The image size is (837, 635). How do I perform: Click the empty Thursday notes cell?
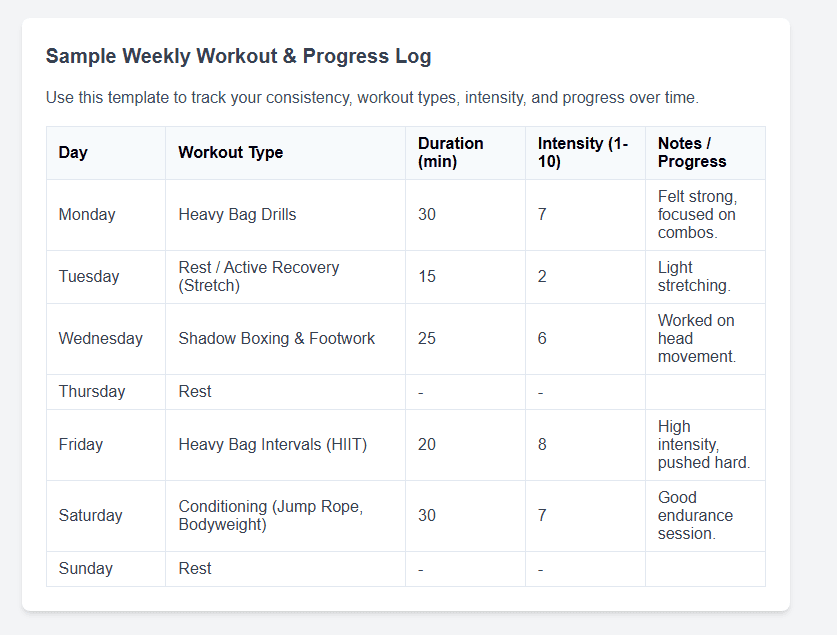tap(705, 392)
